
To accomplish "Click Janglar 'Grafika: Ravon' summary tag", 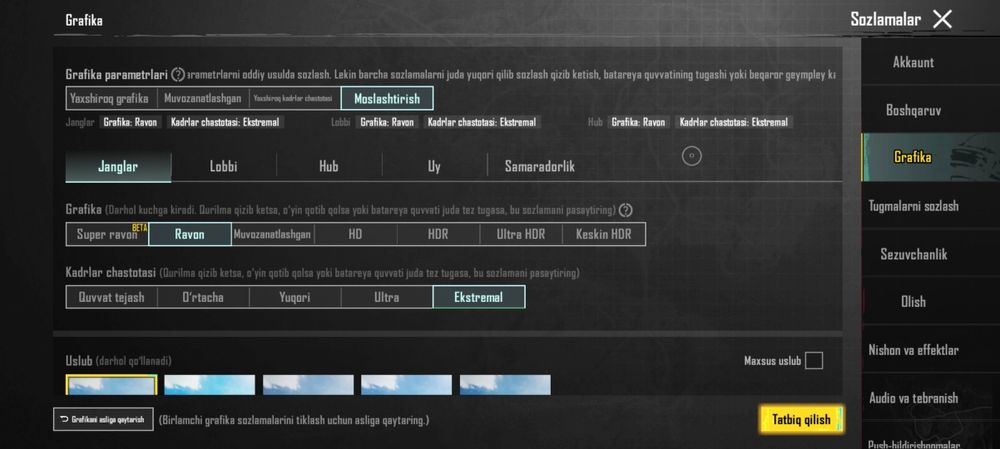I will click(131, 122).
